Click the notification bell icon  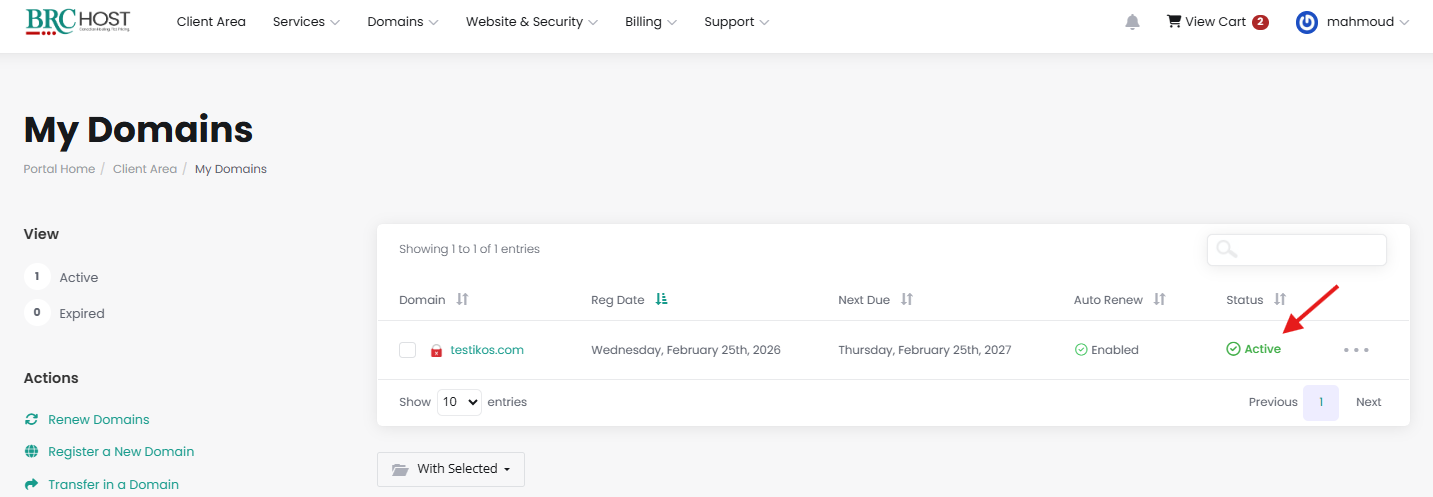1132,22
